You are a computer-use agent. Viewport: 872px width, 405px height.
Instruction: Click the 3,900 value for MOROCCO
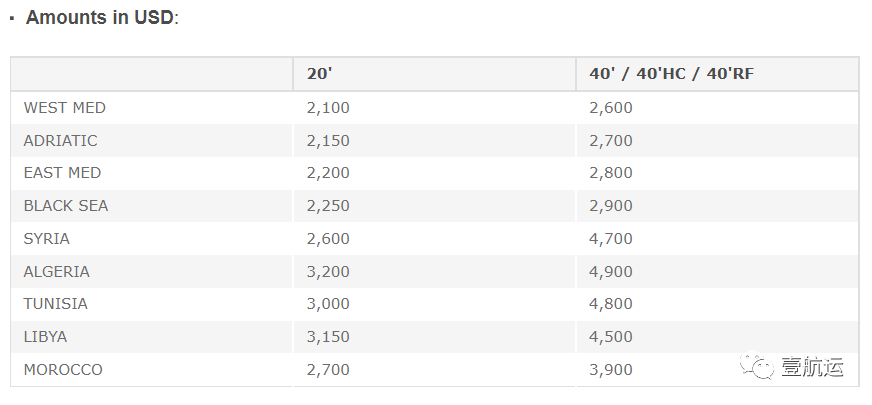(x=611, y=370)
